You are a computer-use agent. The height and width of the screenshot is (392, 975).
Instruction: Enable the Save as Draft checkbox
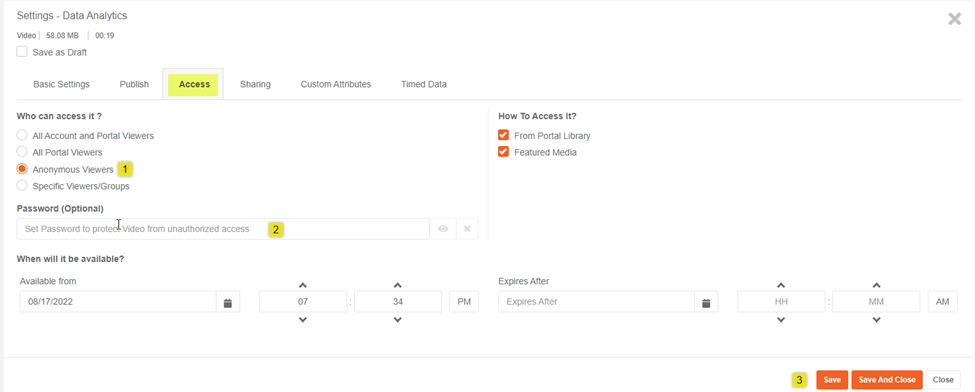pos(22,52)
